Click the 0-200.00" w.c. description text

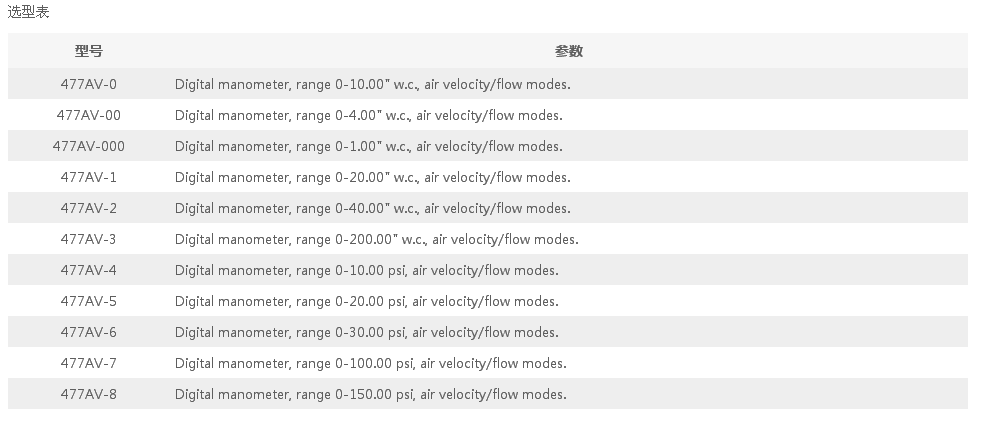tap(376, 239)
